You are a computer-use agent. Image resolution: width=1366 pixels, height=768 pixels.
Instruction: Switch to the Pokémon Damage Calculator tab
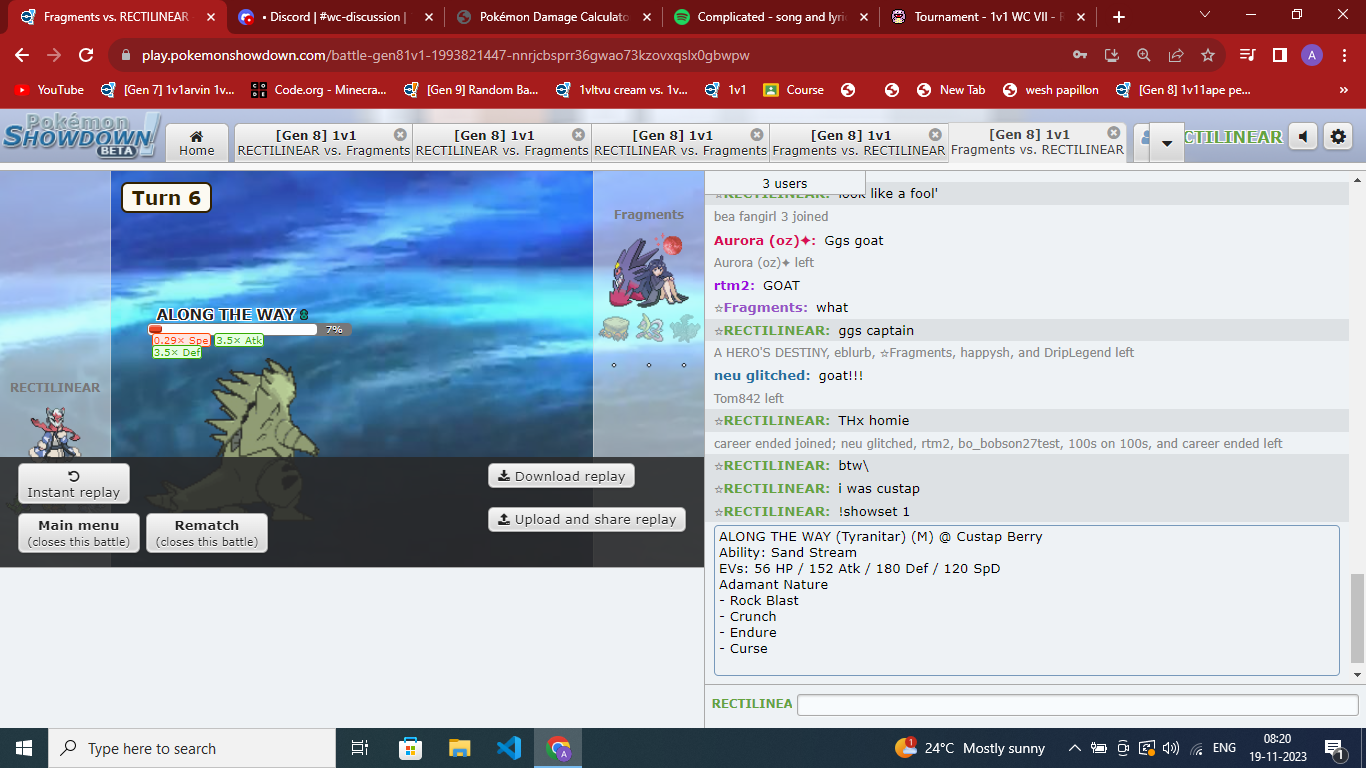553,17
